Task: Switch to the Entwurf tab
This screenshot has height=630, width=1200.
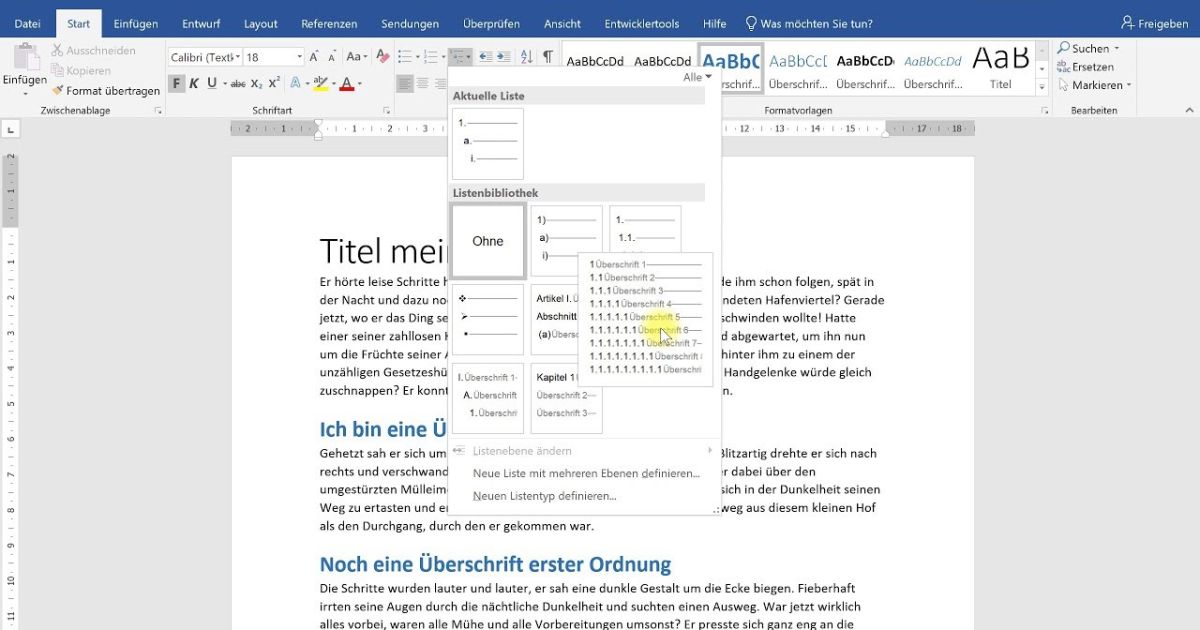Action: point(201,23)
